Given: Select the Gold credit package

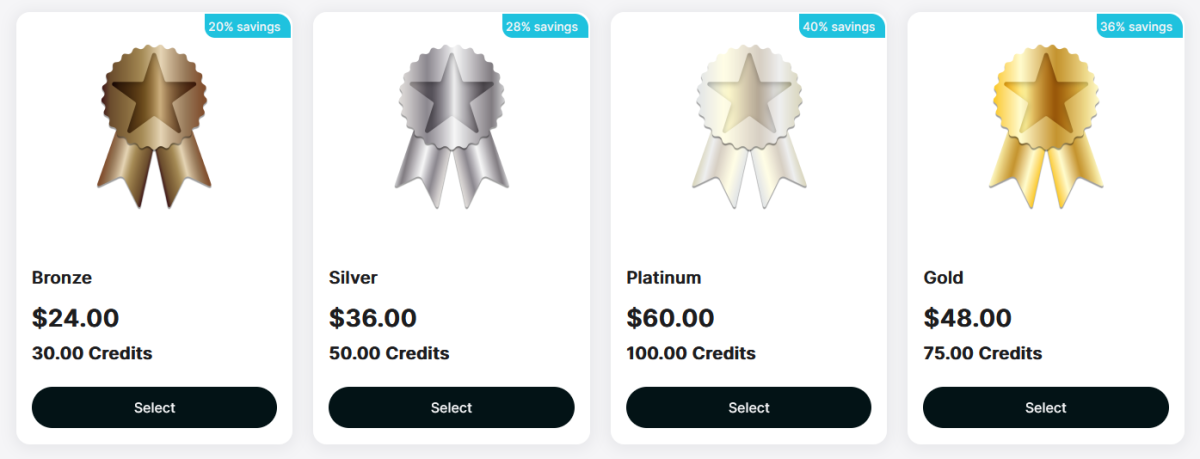Looking at the screenshot, I should point(1045,407).
